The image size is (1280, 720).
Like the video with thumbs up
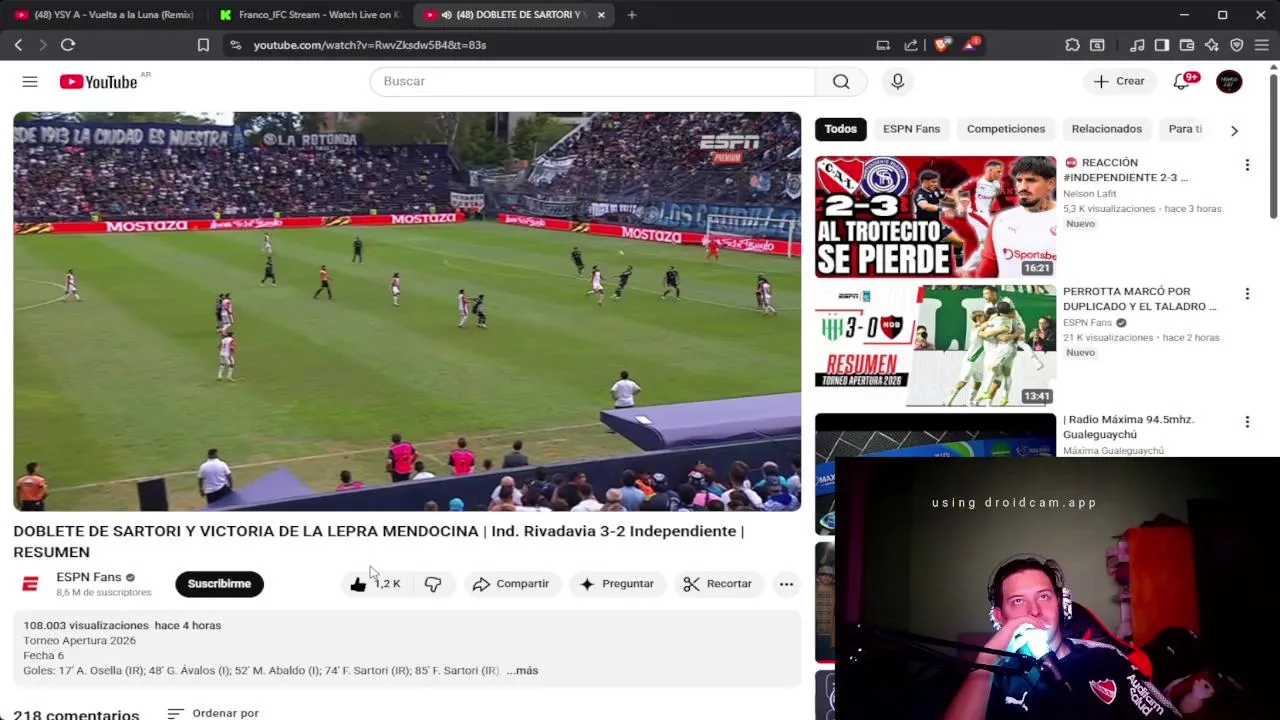(374, 584)
